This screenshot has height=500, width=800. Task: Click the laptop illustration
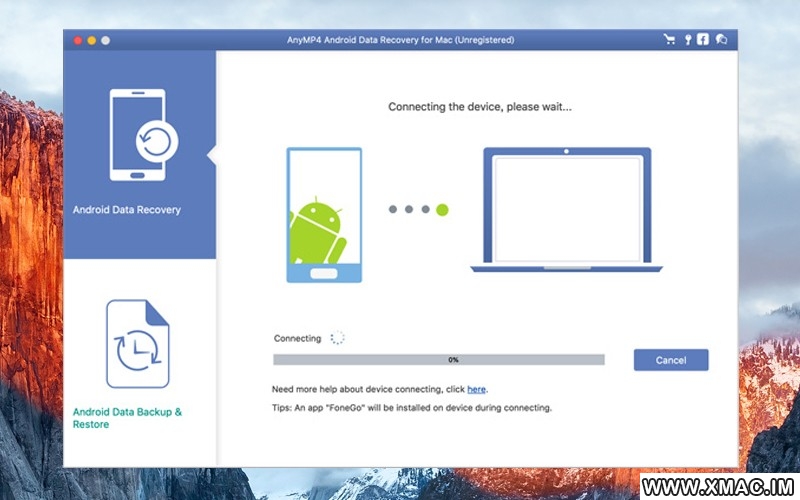pyautogui.click(x=566, y=210)
